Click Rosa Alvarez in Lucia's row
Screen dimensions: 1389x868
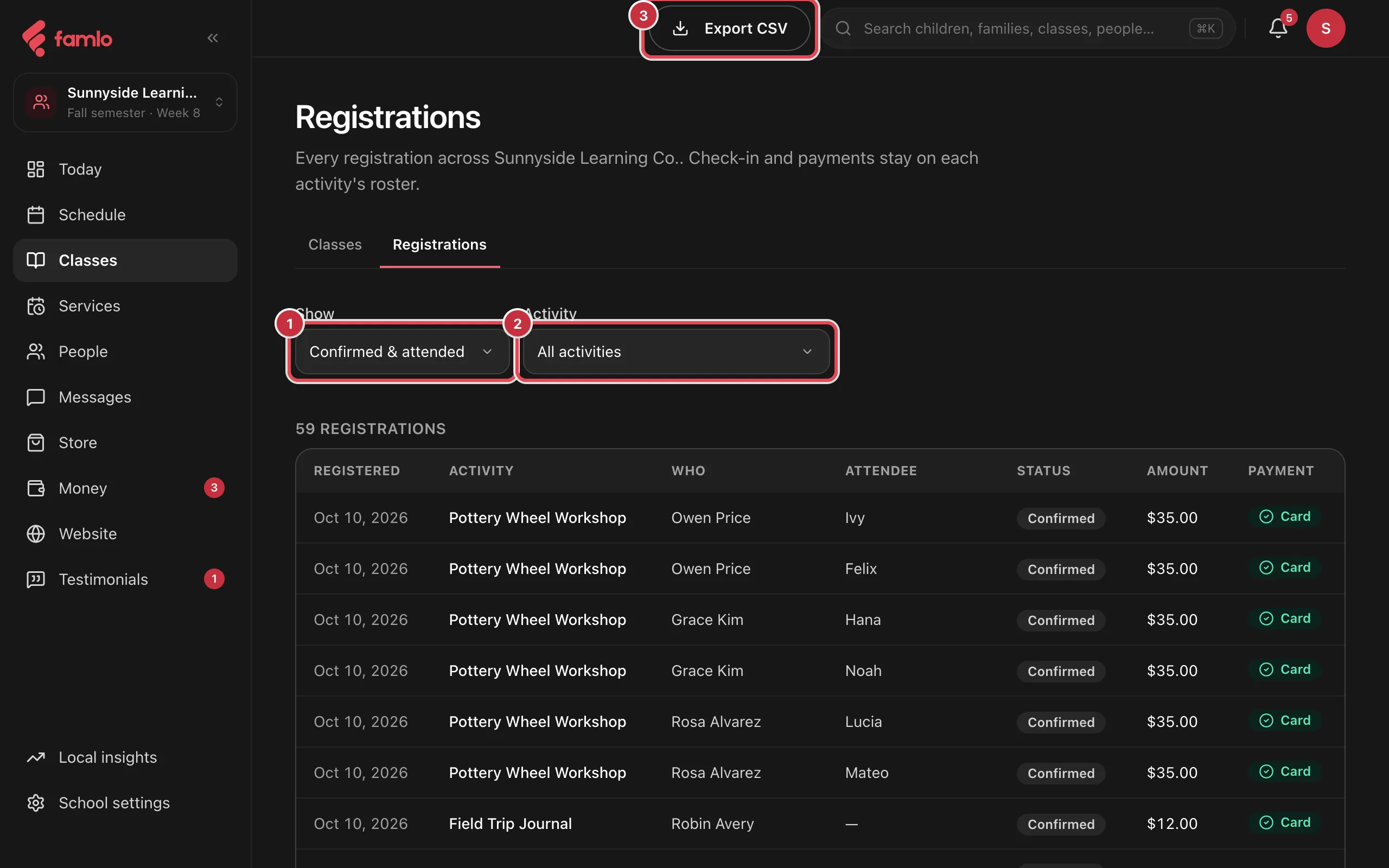tap(716, 722)
